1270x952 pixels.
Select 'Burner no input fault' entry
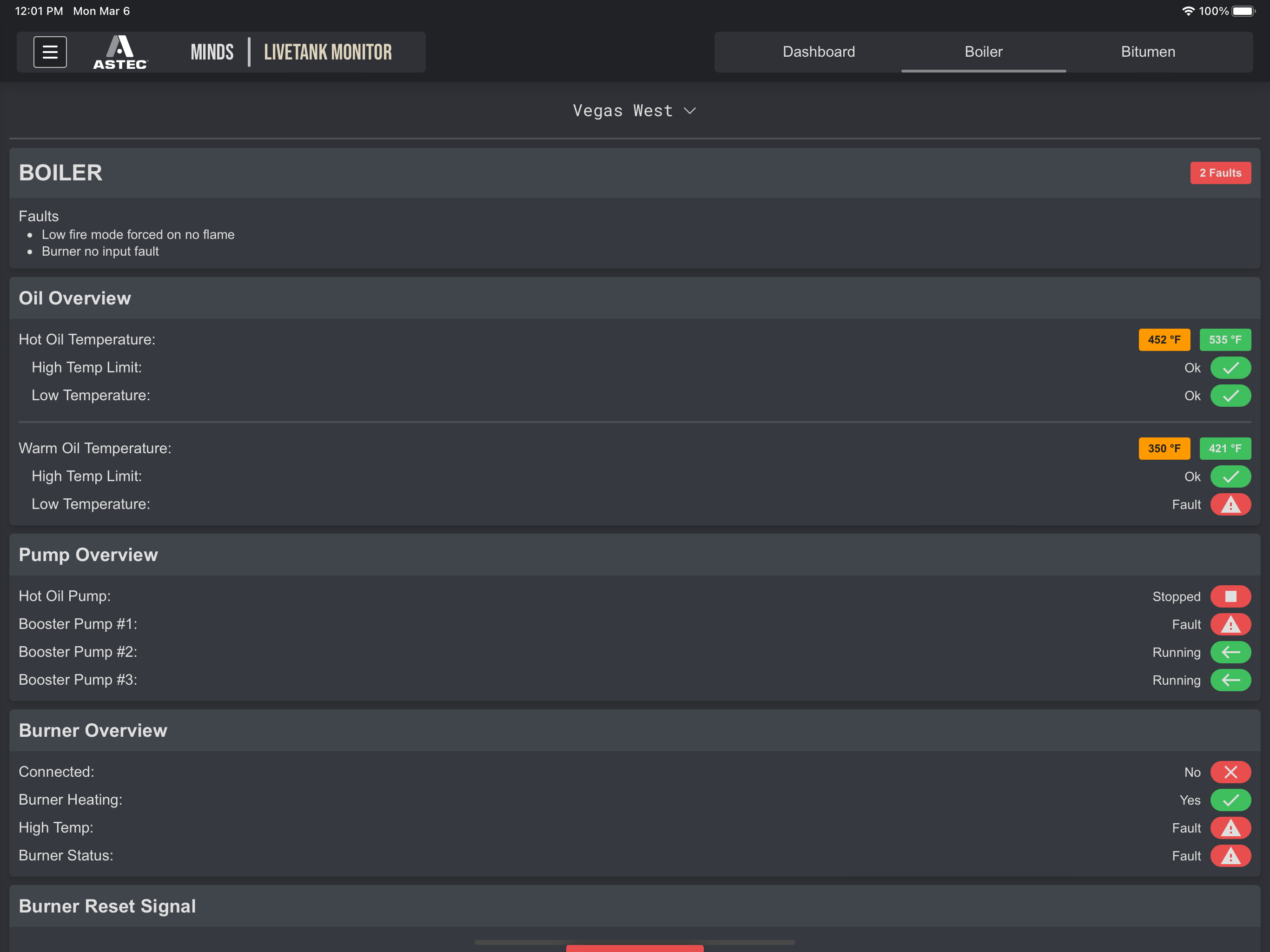100,251
